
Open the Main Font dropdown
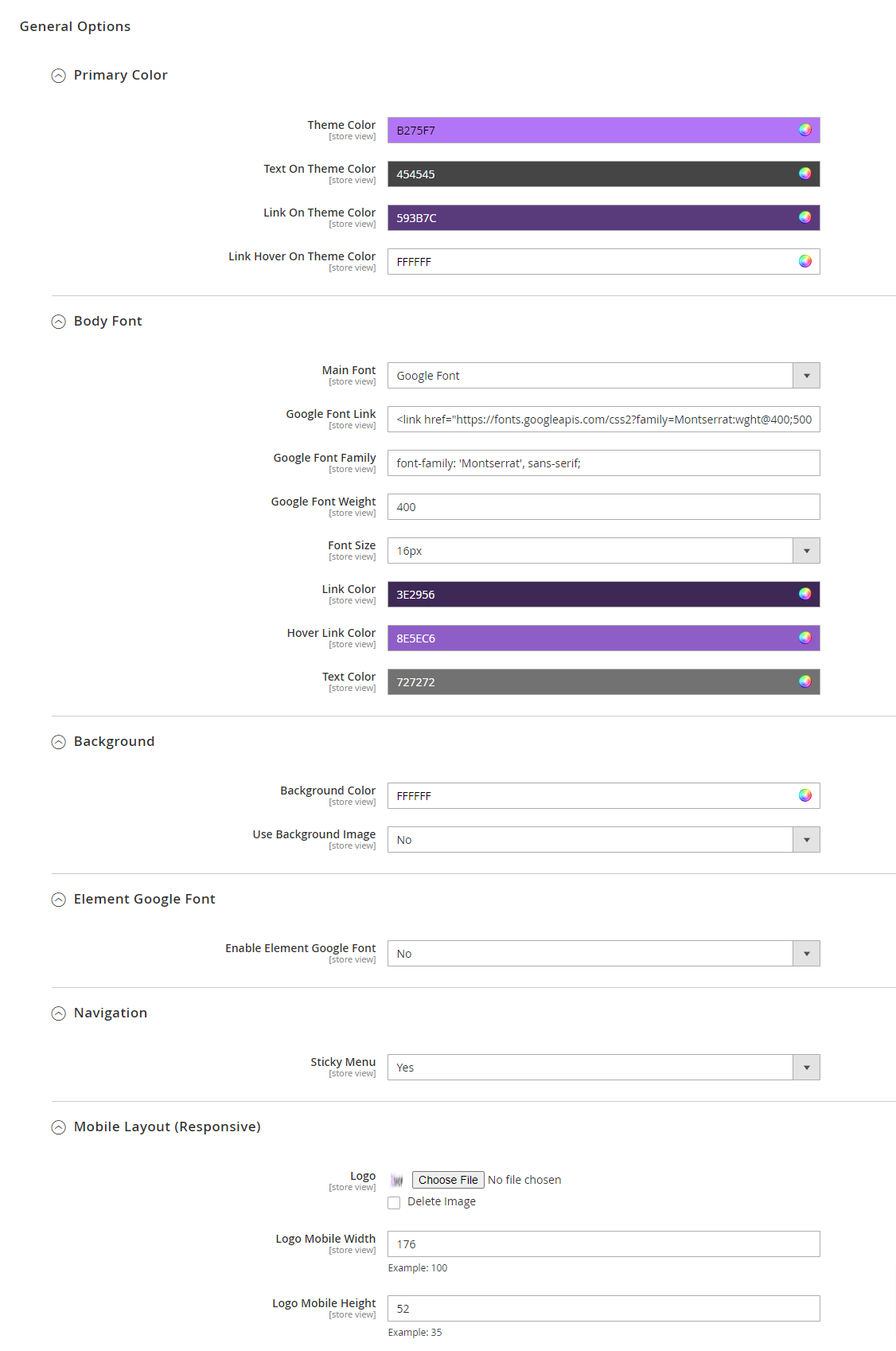click(x=603, y=376)
